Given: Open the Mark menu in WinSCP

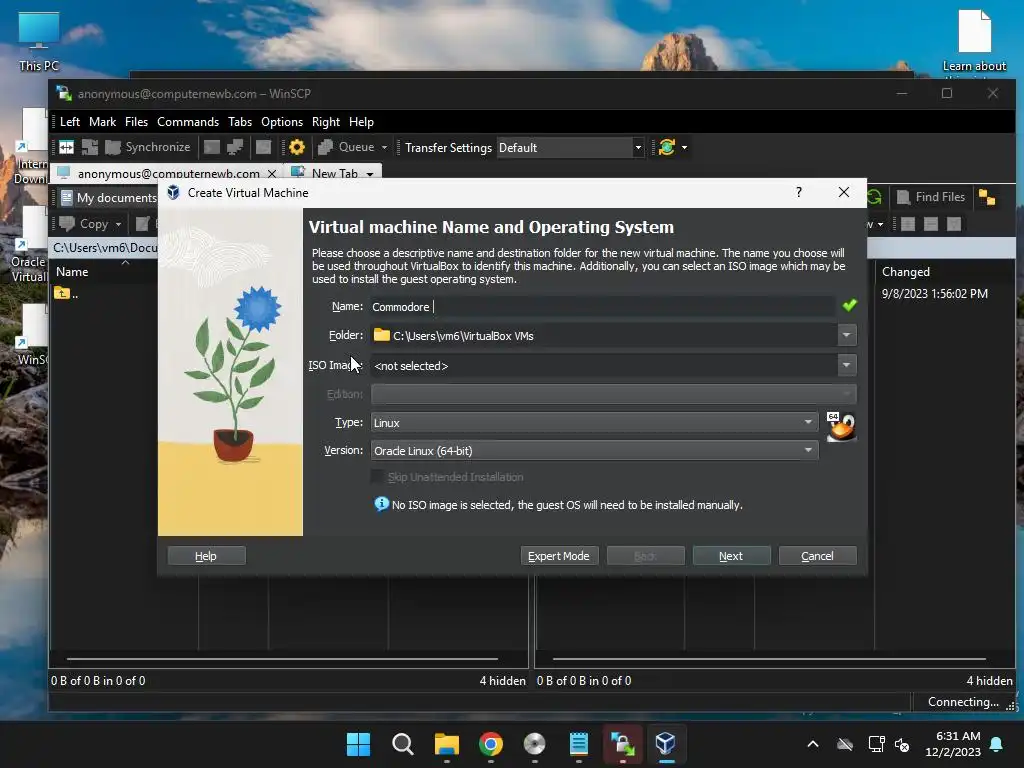Looking at the screenshot, I should coord(103,122).
